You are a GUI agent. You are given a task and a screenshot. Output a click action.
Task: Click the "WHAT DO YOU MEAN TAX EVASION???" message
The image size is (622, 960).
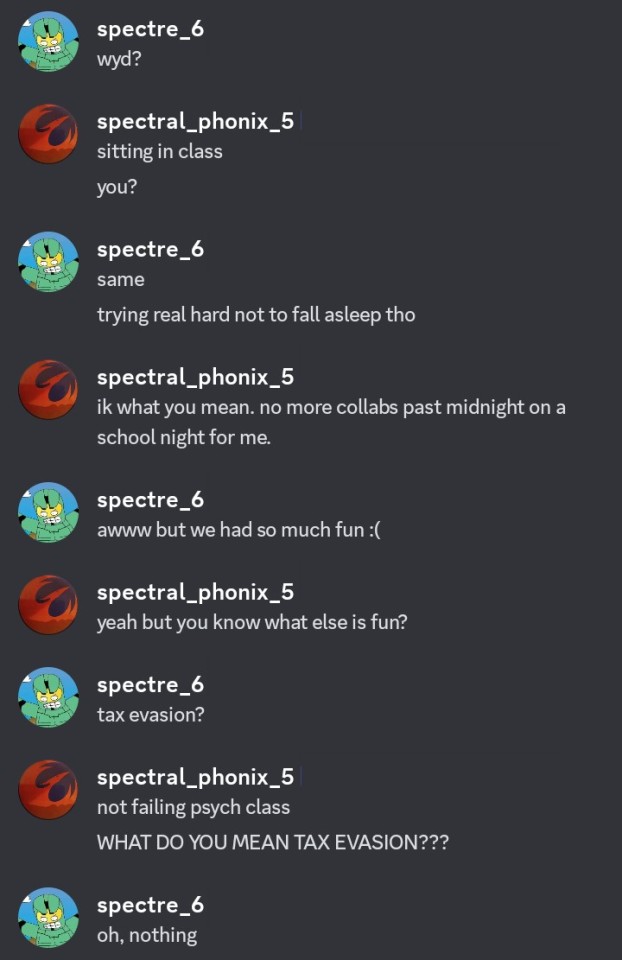[x=272, y=843]
